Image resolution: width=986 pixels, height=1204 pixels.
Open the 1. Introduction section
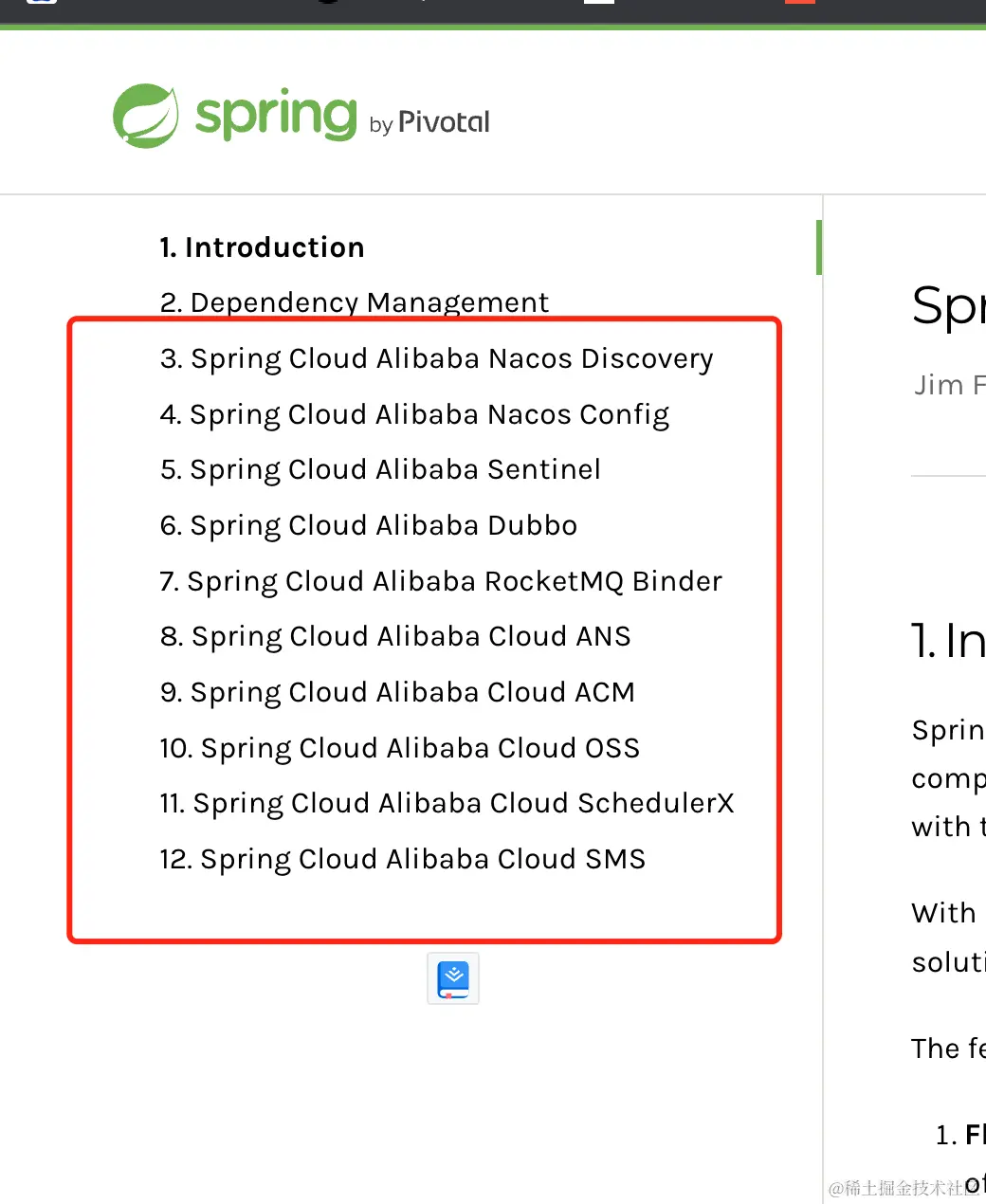pyautogui.click(x=262, y=247)
